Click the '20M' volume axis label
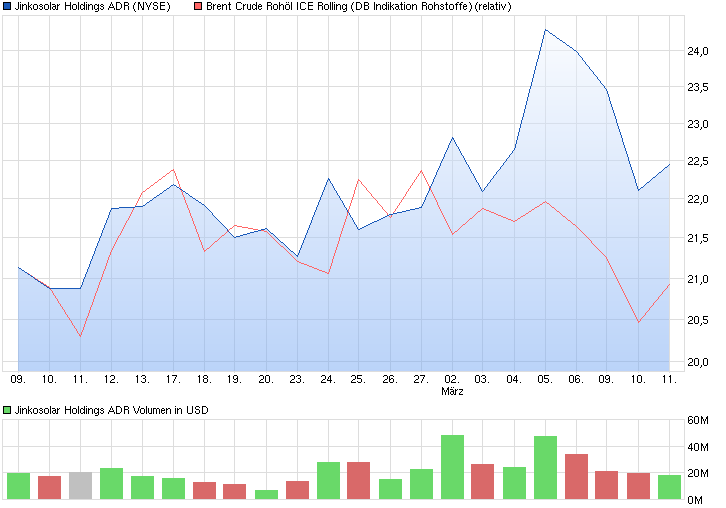 pos(698,473)
